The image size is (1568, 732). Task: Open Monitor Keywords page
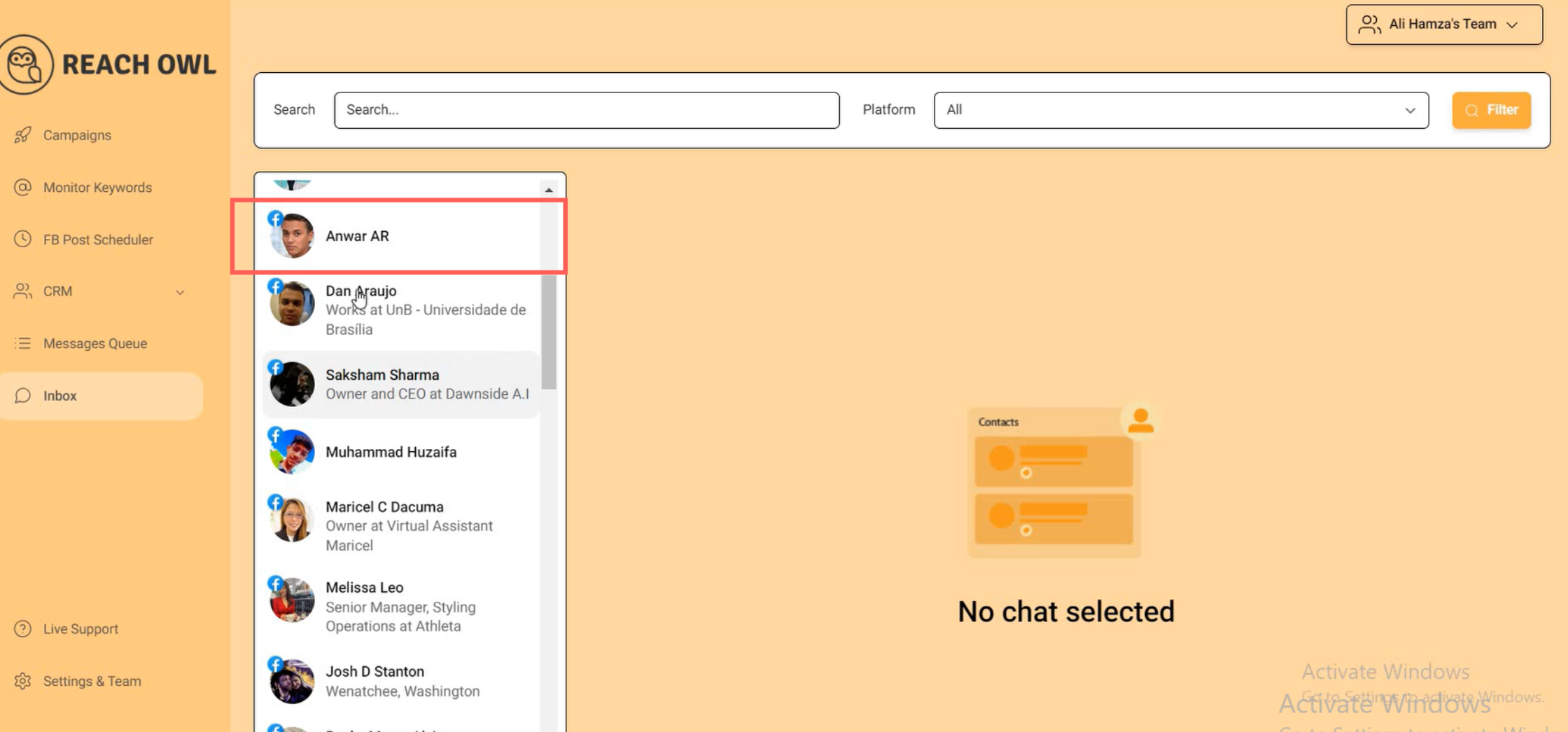pos(97,187)
